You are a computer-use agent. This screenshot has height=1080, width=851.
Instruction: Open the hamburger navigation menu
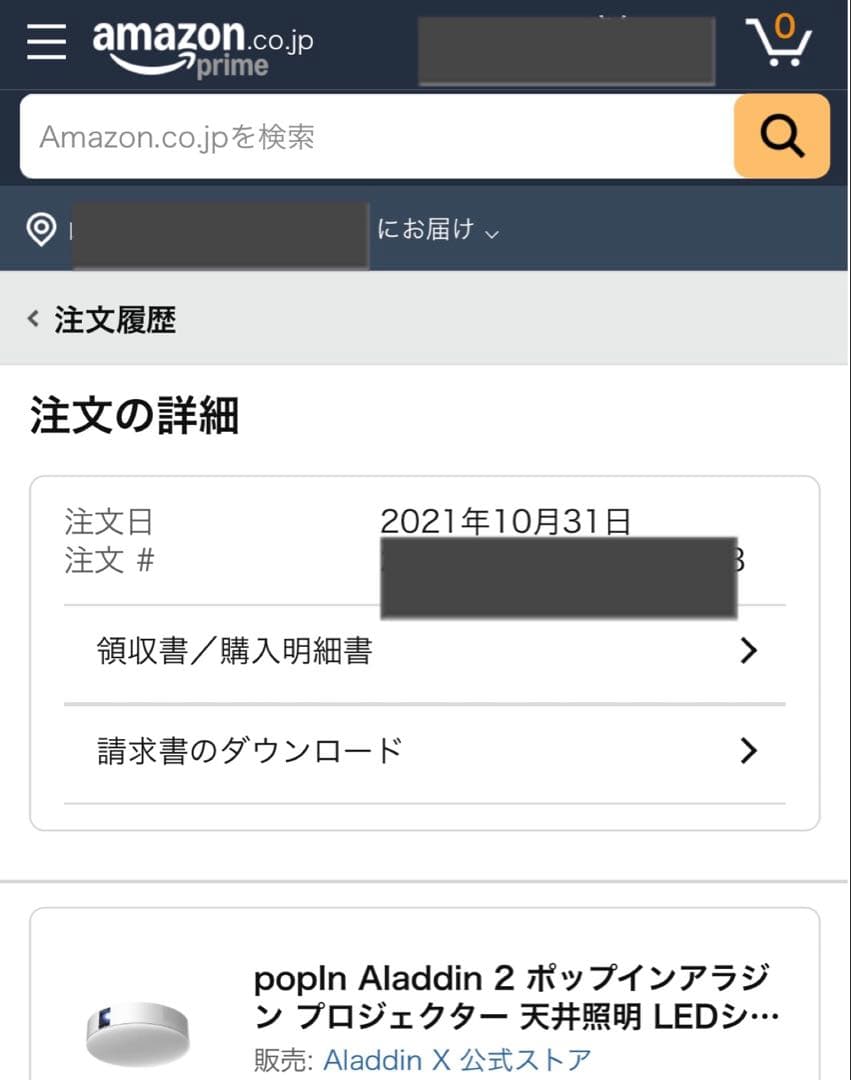46,42
